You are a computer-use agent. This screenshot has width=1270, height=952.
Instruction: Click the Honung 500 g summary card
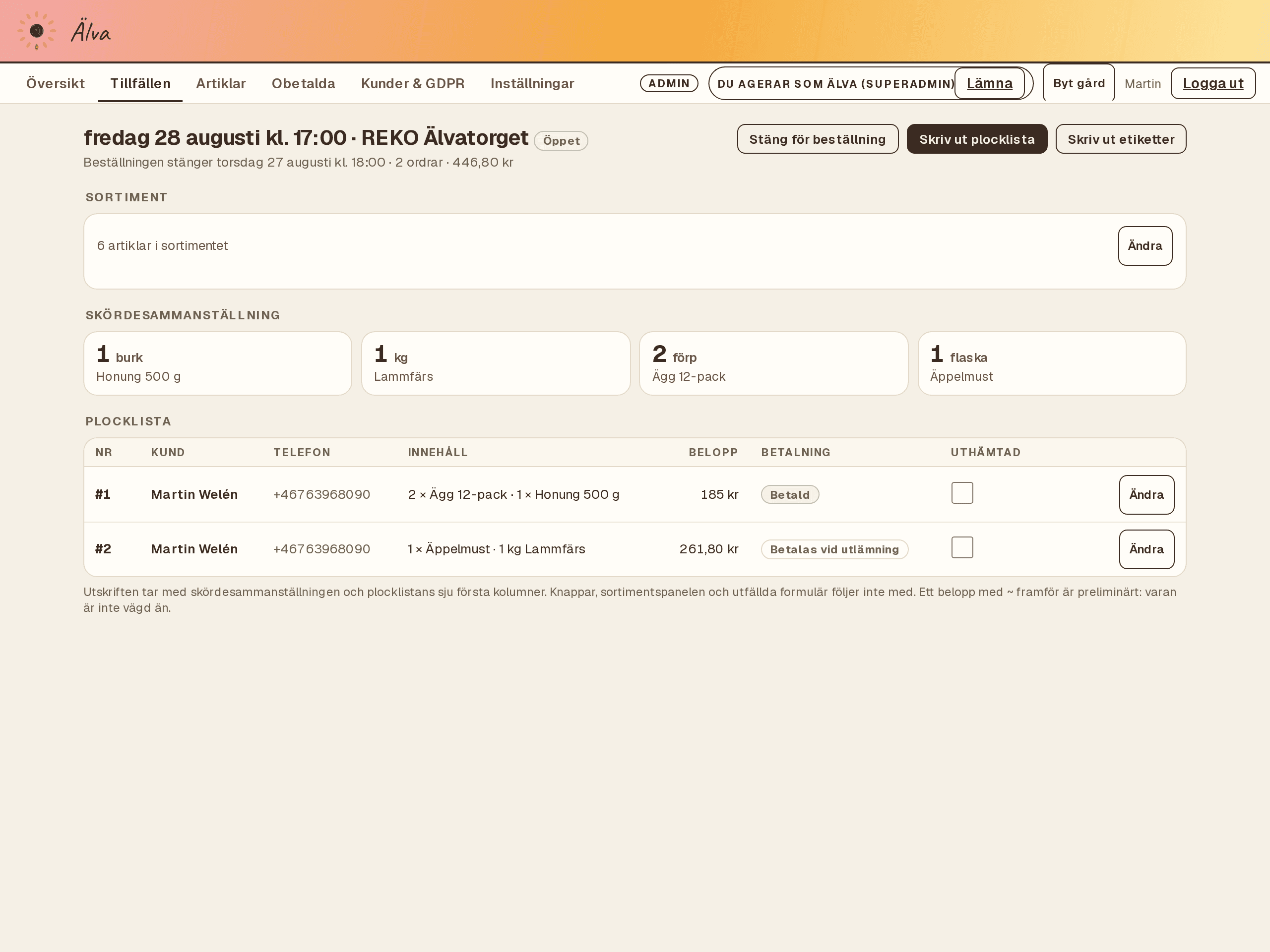click(x=218, y=363)
